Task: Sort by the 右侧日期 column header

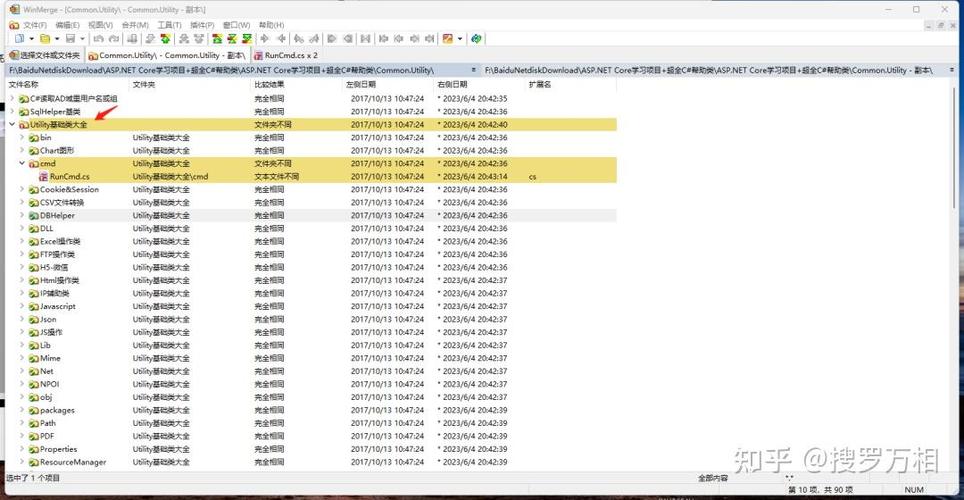Action: point(479,85)
